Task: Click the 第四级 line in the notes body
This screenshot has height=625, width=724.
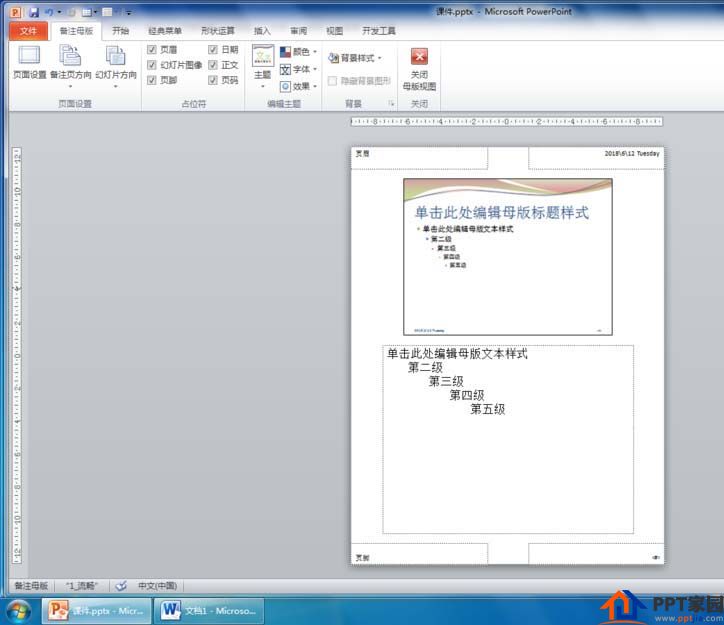Action: [467, 395]
